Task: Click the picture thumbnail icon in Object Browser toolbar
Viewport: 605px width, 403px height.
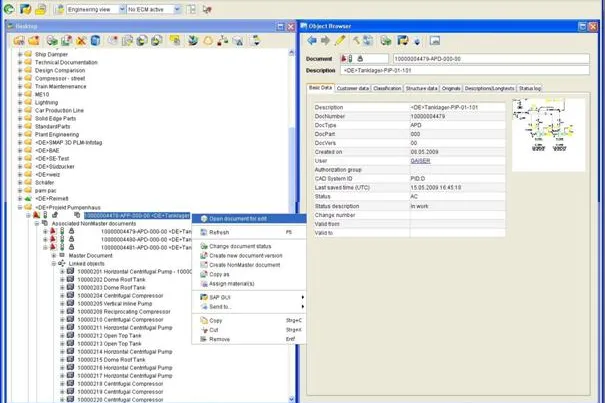Action: (435, 40)
